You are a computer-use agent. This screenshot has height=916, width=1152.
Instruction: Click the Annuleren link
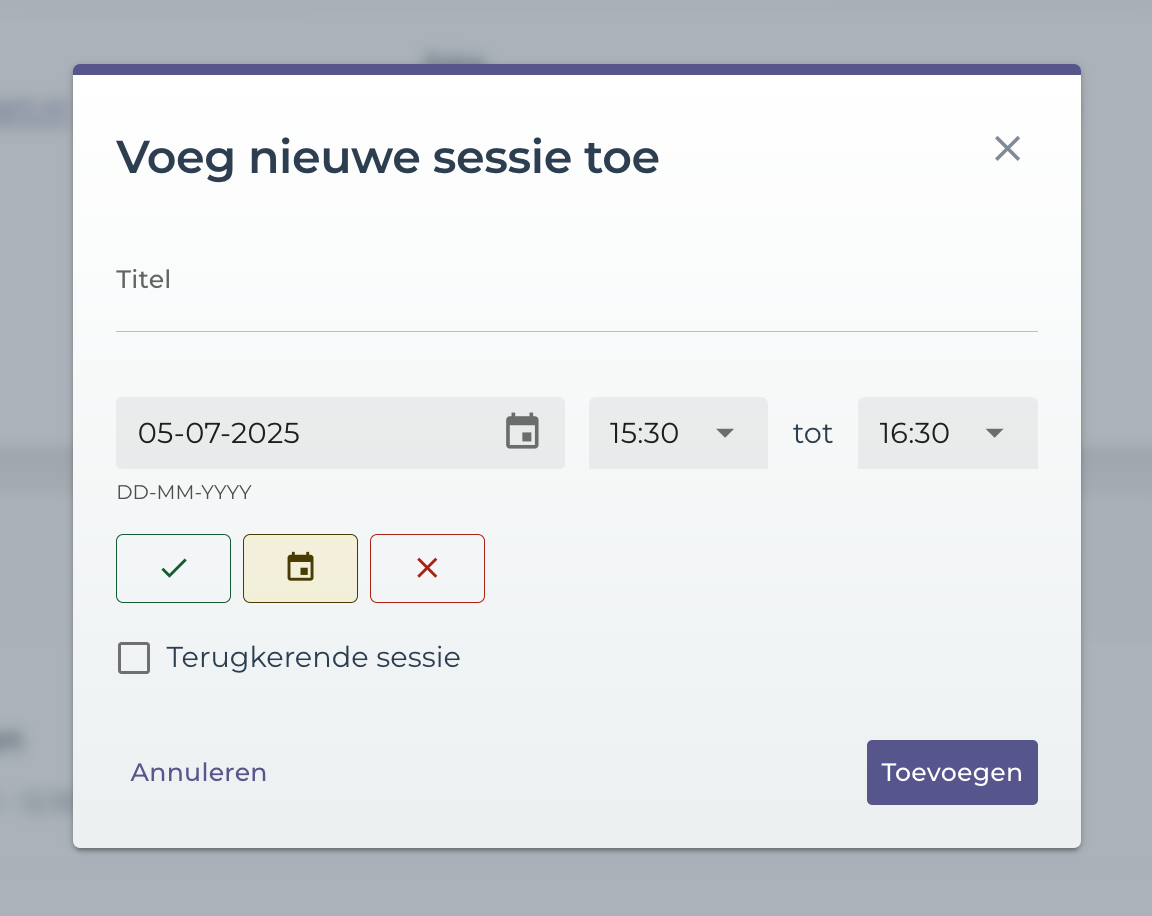198,772
